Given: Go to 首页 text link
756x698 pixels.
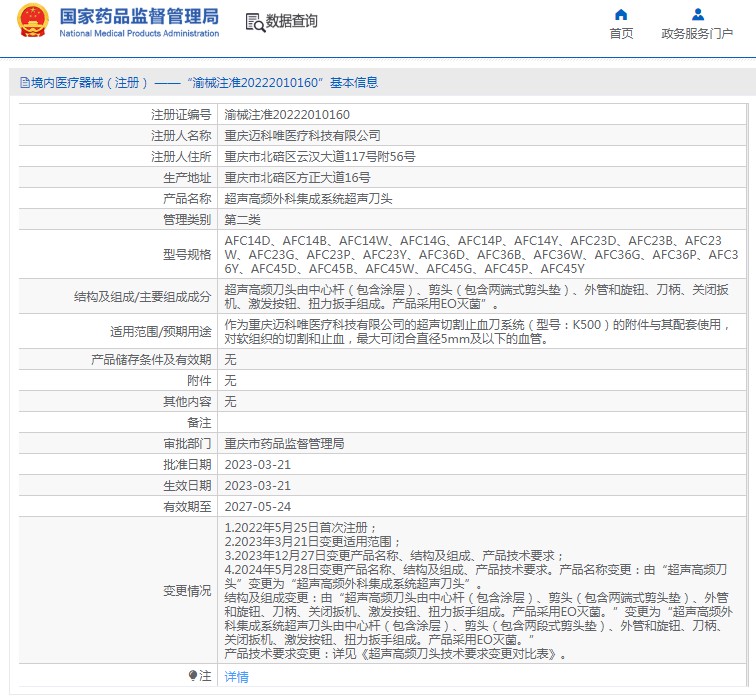Looking at the screenshot, I should 621,33.
